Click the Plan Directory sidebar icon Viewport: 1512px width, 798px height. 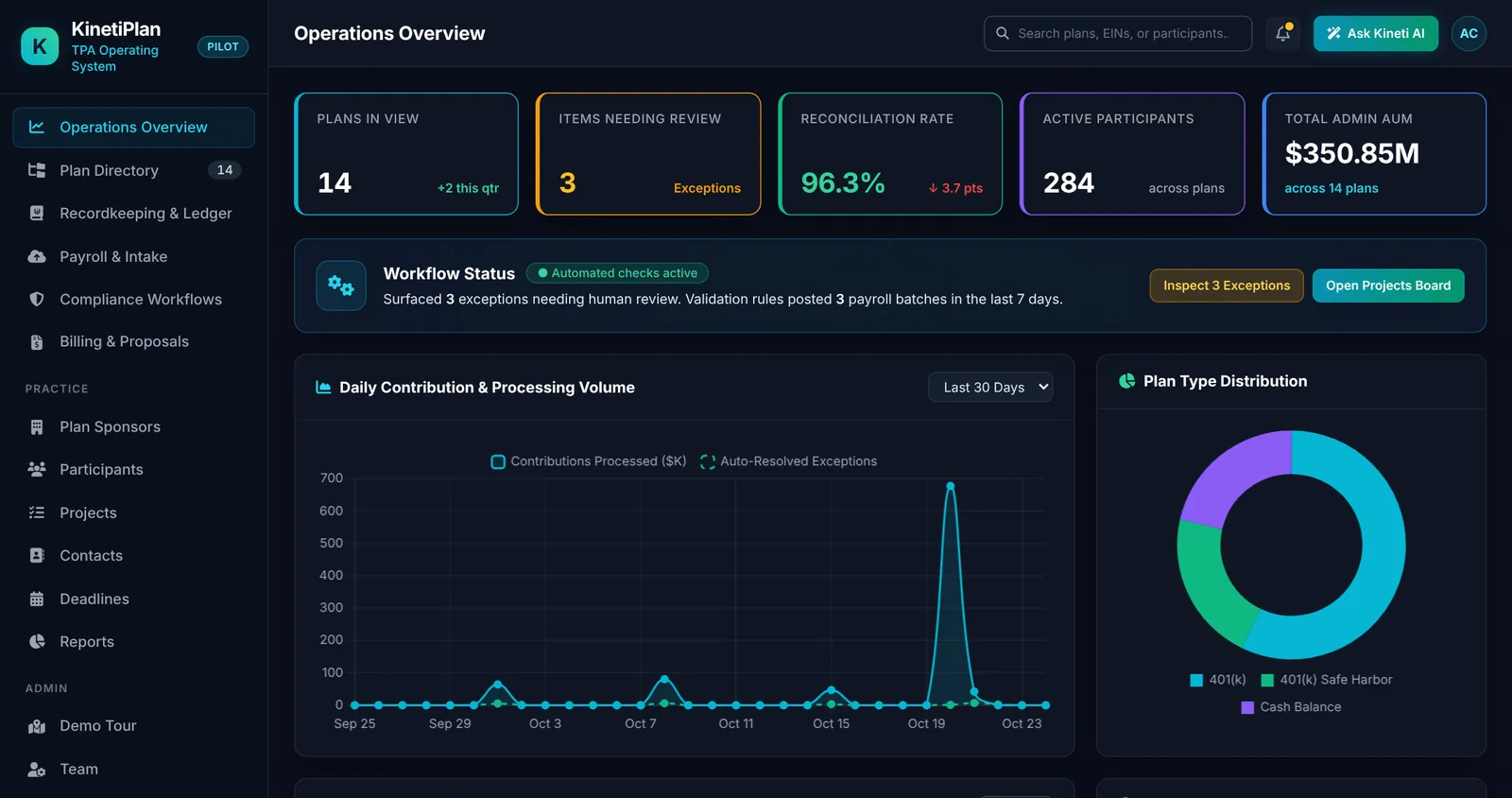(37, 170)
